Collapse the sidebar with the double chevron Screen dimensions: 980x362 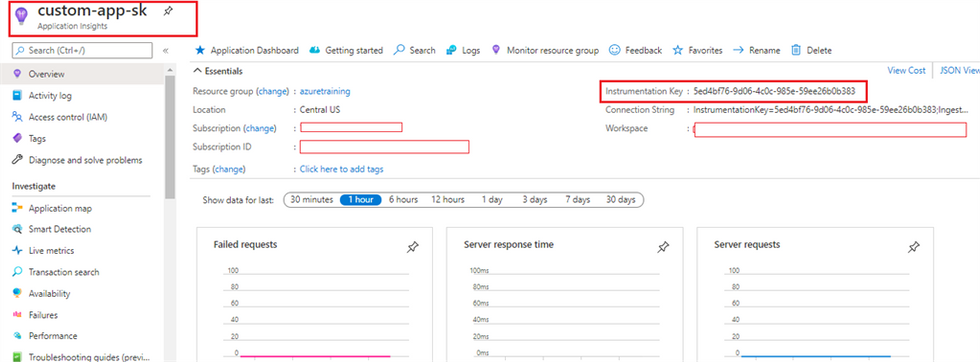[166, 51]
